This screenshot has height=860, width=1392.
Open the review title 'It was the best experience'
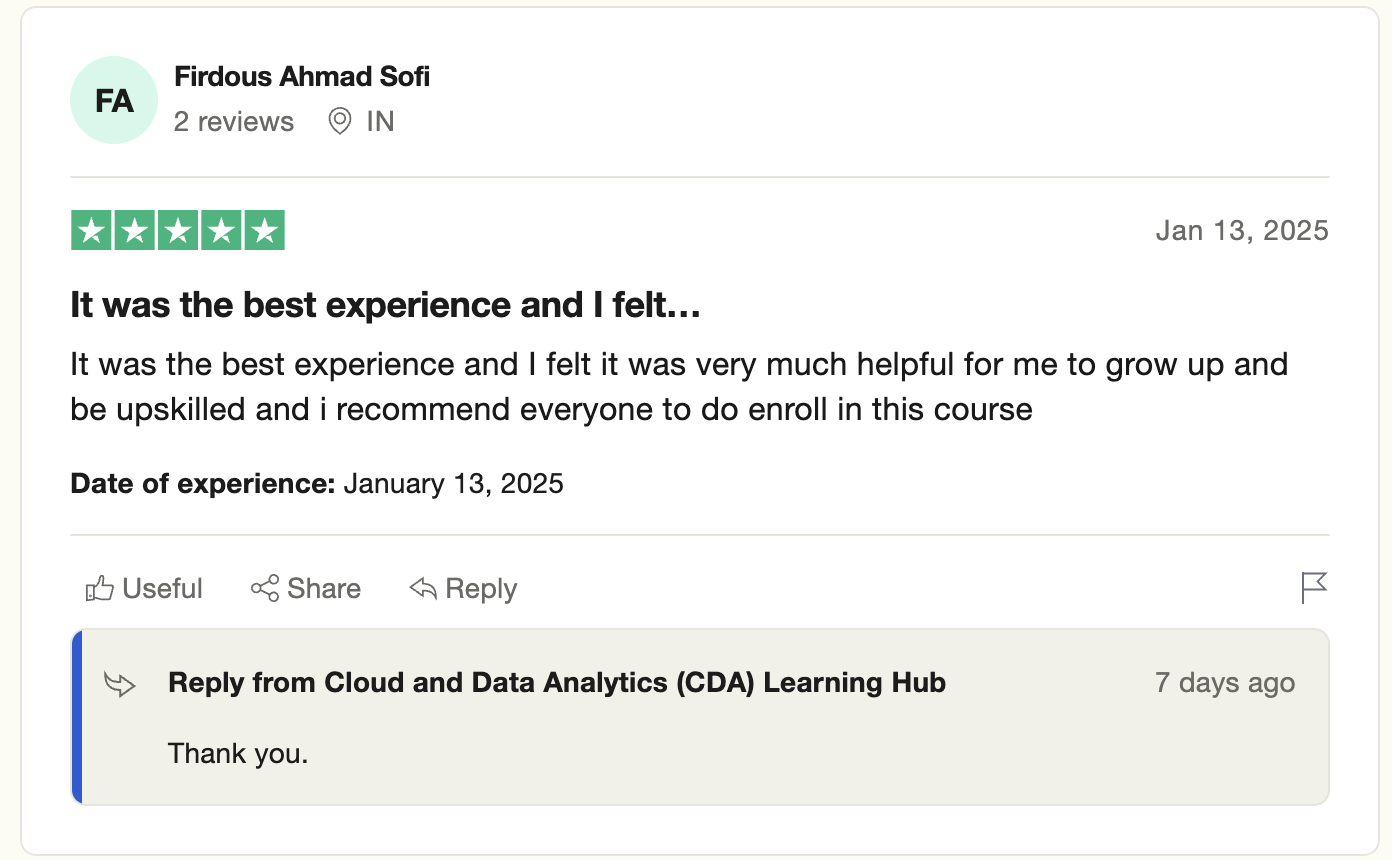pos(385,305)
